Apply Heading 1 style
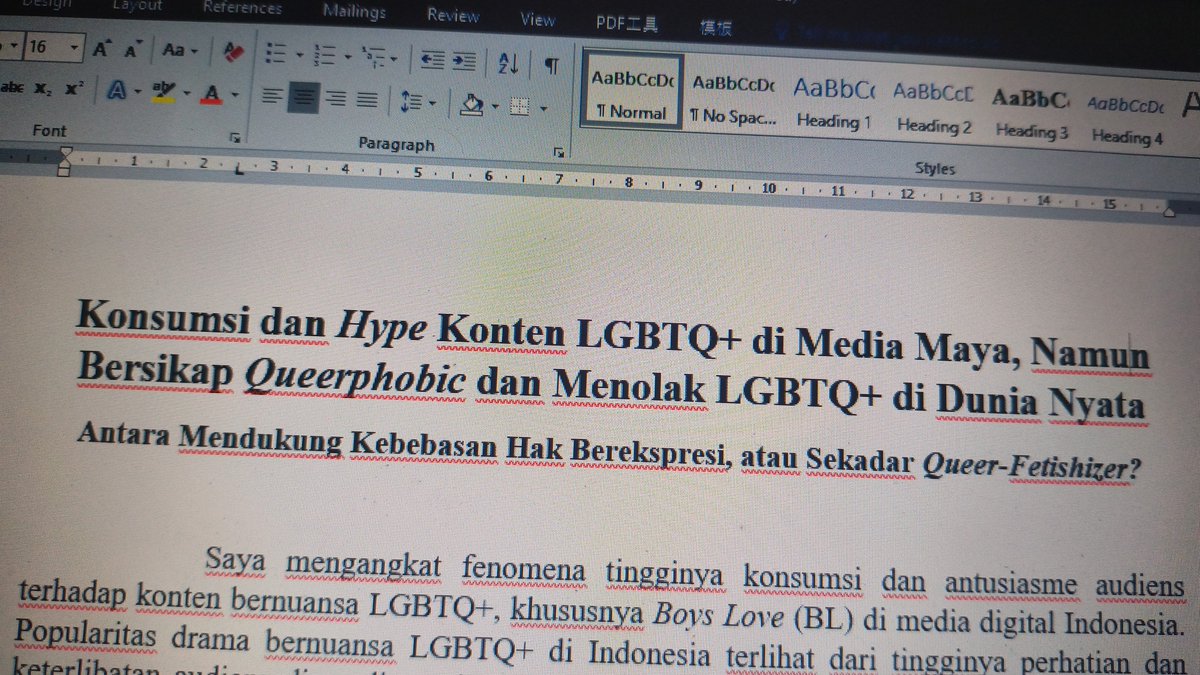Viewport: 1200px width, 675px height. (x=835, y=104)
